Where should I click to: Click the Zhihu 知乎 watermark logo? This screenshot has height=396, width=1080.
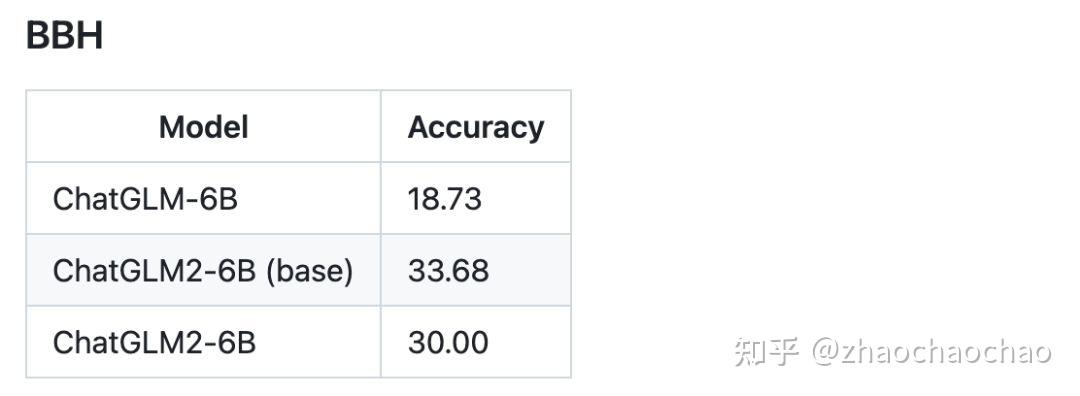point(766,351)
